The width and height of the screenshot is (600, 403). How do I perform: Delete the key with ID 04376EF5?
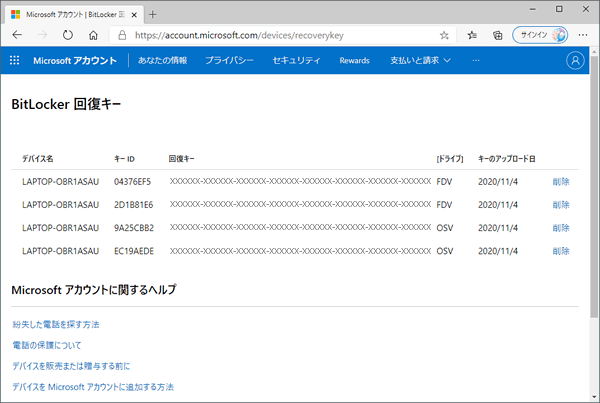point(561,182)
